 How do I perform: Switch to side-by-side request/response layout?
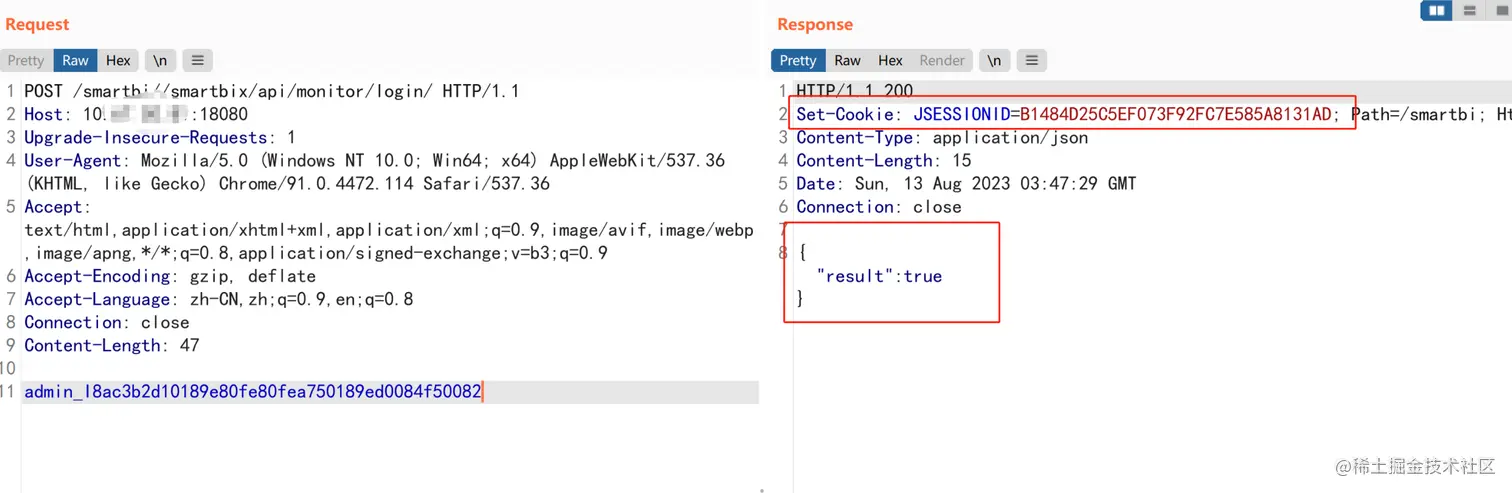(x=1437, y=10)
